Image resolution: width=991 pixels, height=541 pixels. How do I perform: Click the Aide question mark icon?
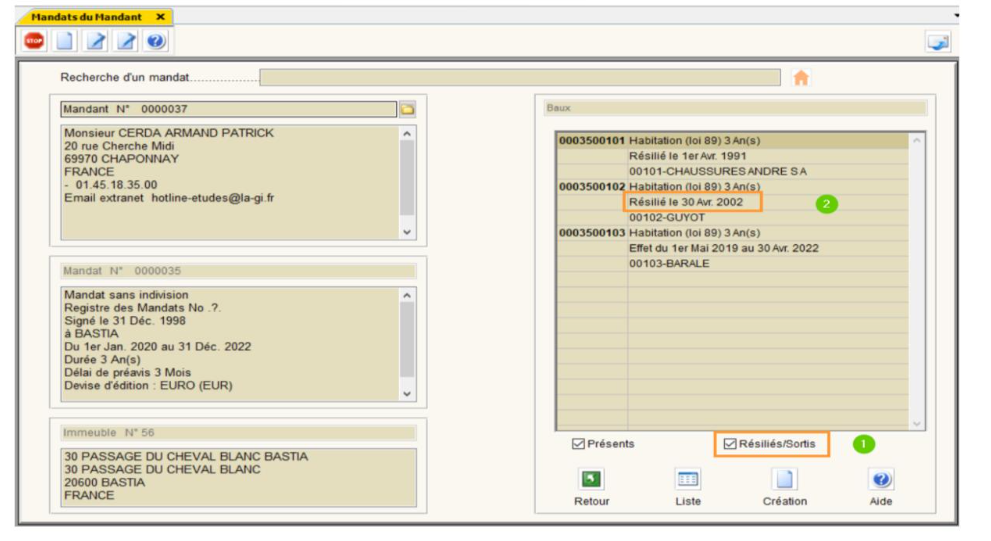coord(881,479)
